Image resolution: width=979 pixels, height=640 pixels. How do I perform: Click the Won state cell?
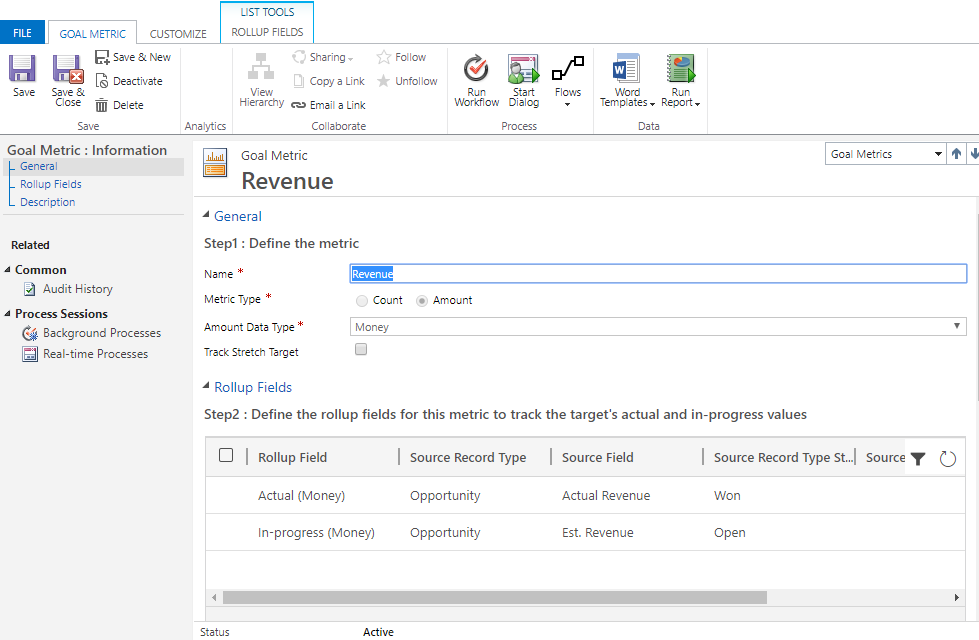coord(727,496)
